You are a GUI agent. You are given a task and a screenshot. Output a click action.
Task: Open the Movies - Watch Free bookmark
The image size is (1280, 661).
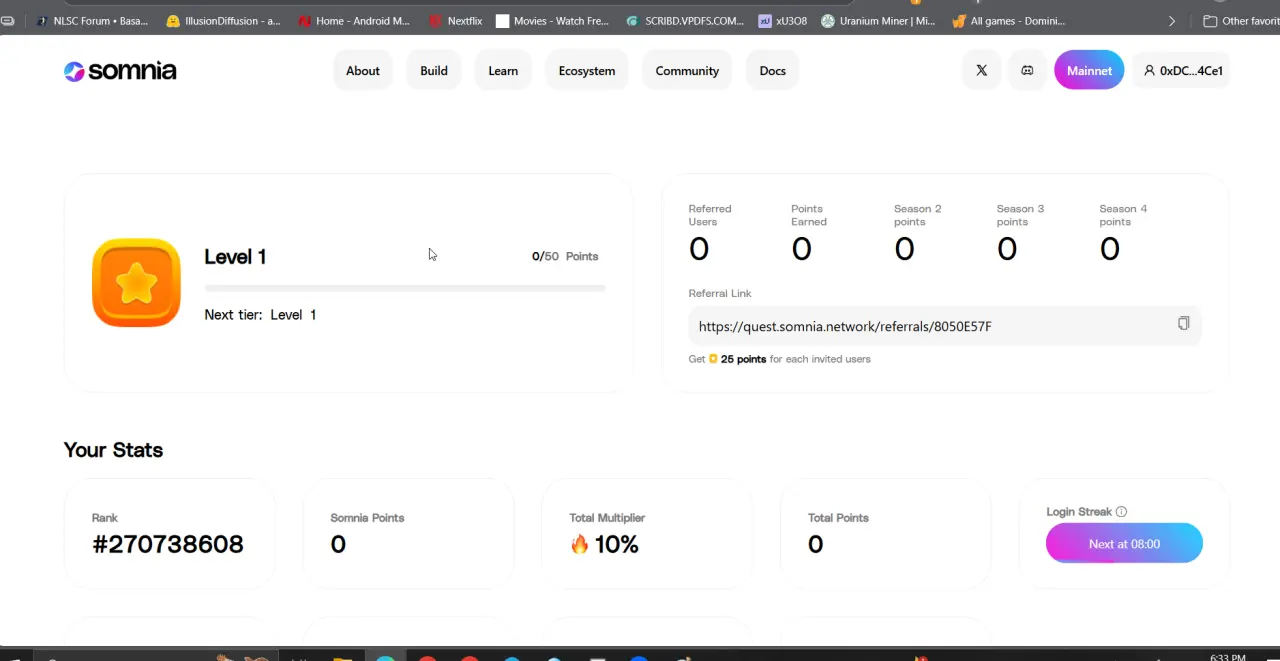(x=552, y=21)
